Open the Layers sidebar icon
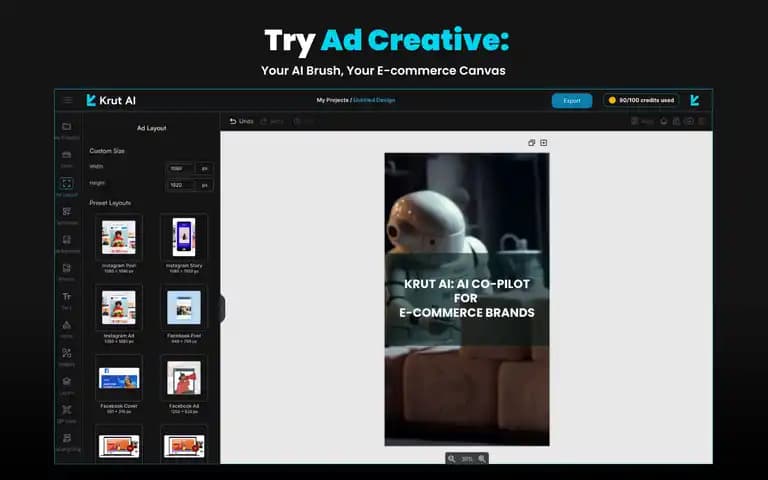The height and width of the screenshot is (480, 768). [x=67, y=381]
